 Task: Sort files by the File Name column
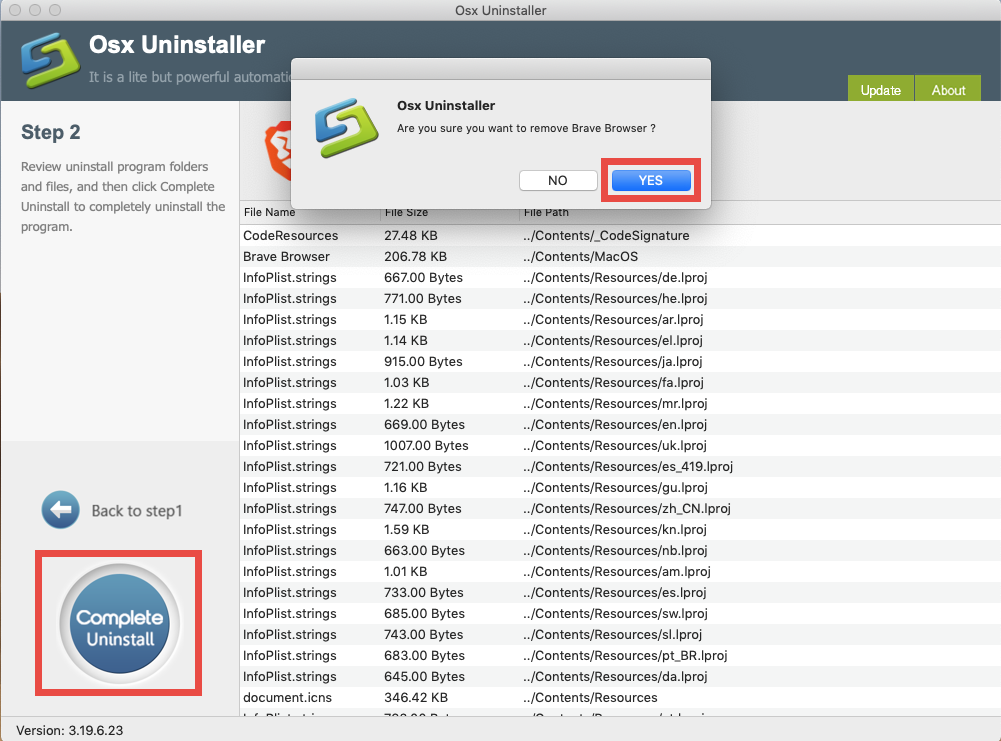coord(270,212)
